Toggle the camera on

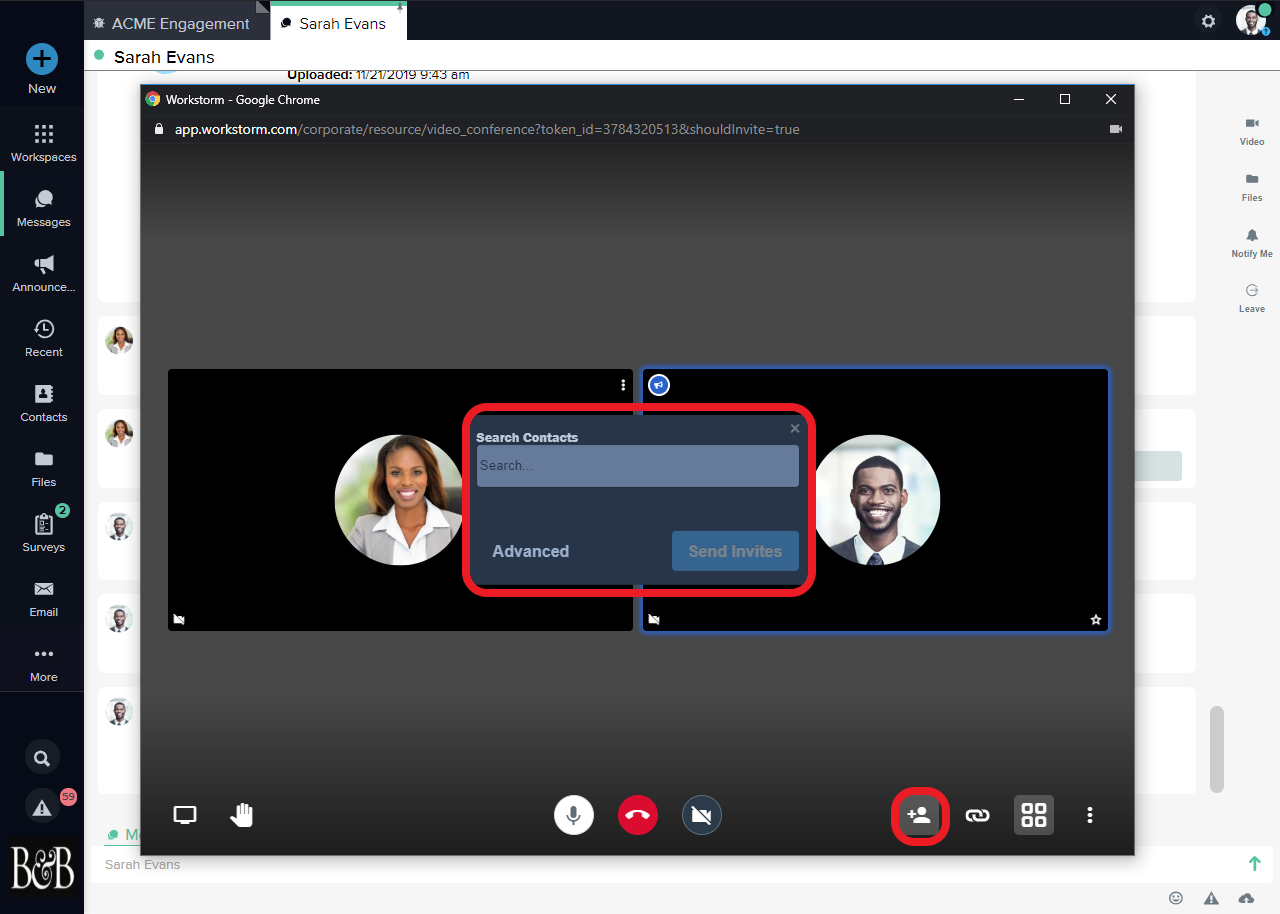(702, 815)
